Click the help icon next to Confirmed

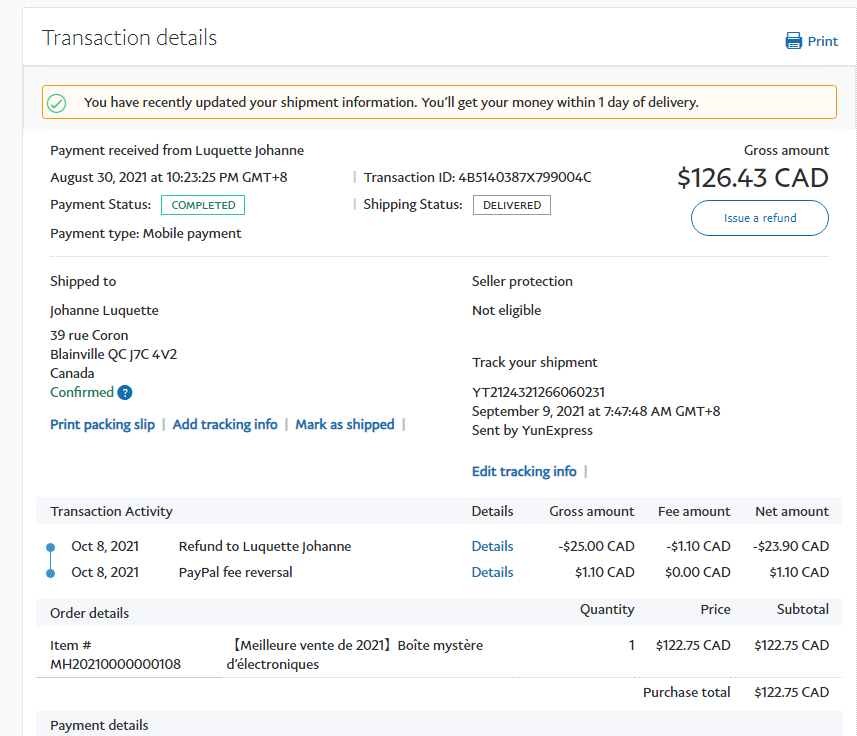pyautogui.click(x=124, y=393)
